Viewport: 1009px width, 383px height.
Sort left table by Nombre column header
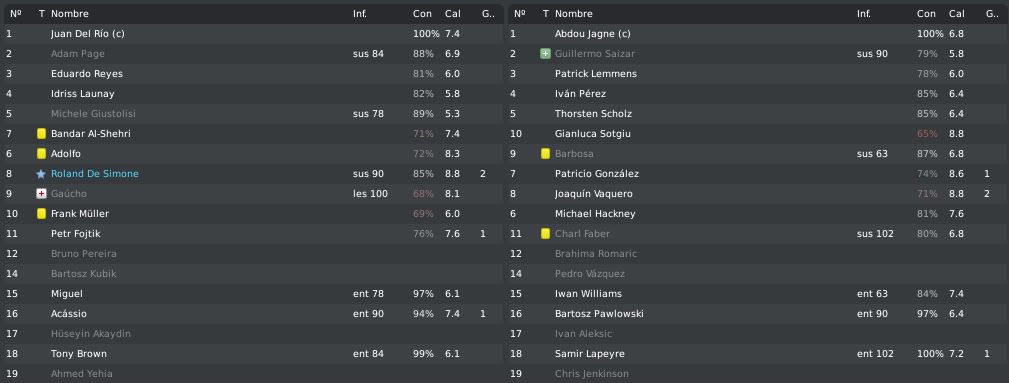69,14
